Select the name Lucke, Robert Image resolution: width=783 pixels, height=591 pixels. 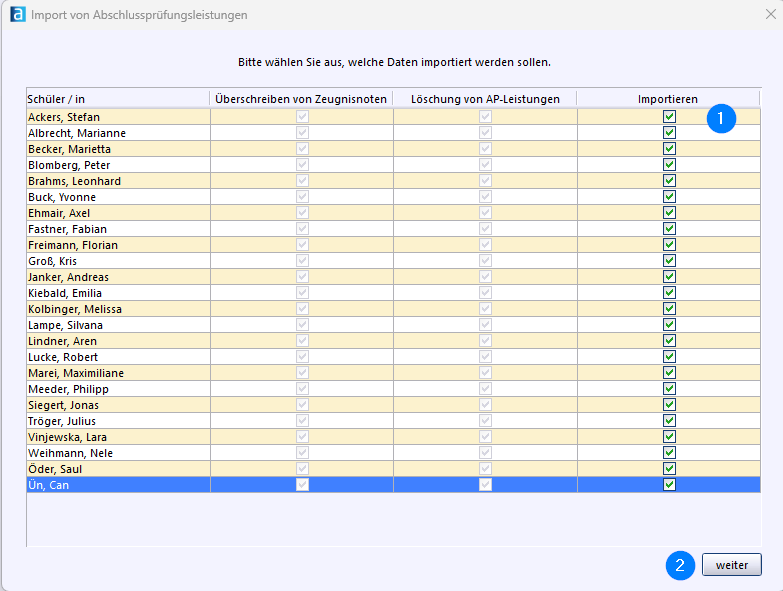tap(63, 356)
